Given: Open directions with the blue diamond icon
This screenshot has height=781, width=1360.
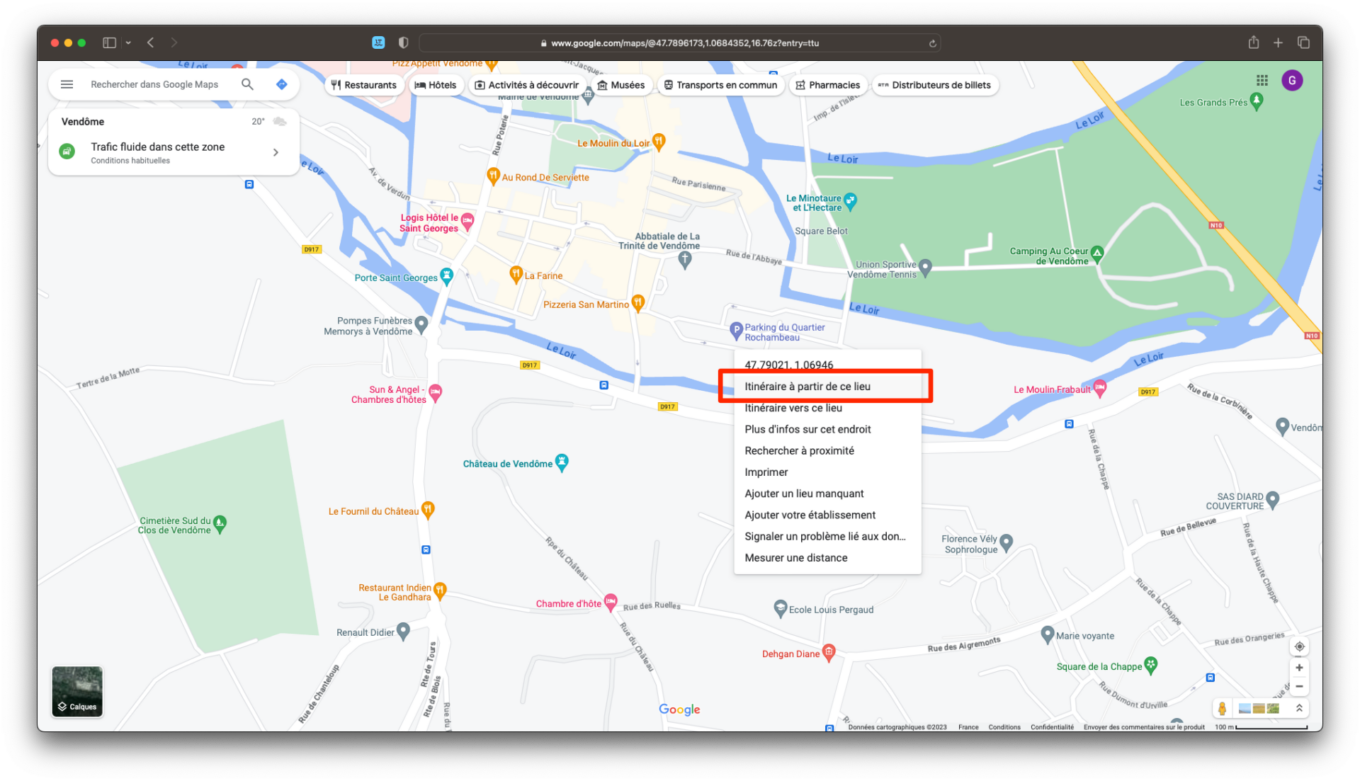Looking at the screenshot, I should (282, 85).
